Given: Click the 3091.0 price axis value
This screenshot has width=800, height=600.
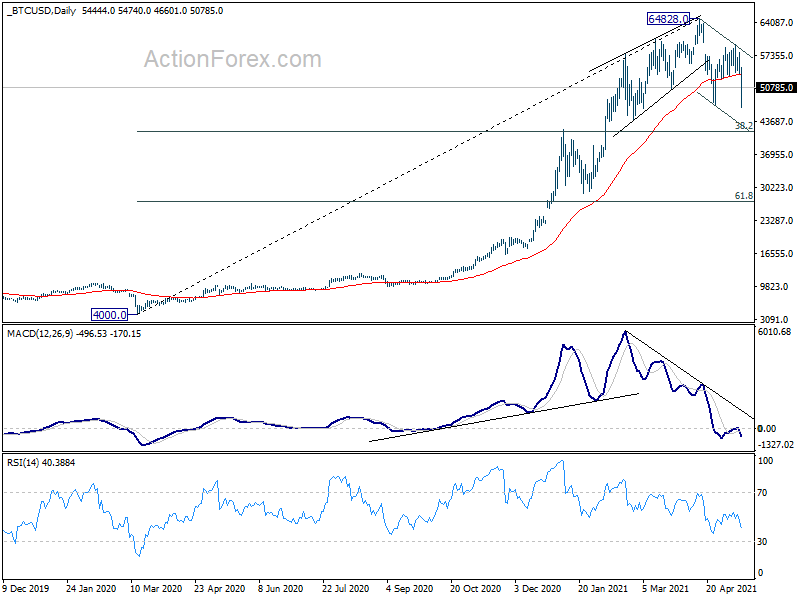Looking at the screenshot, I should [x=774, y=320].
